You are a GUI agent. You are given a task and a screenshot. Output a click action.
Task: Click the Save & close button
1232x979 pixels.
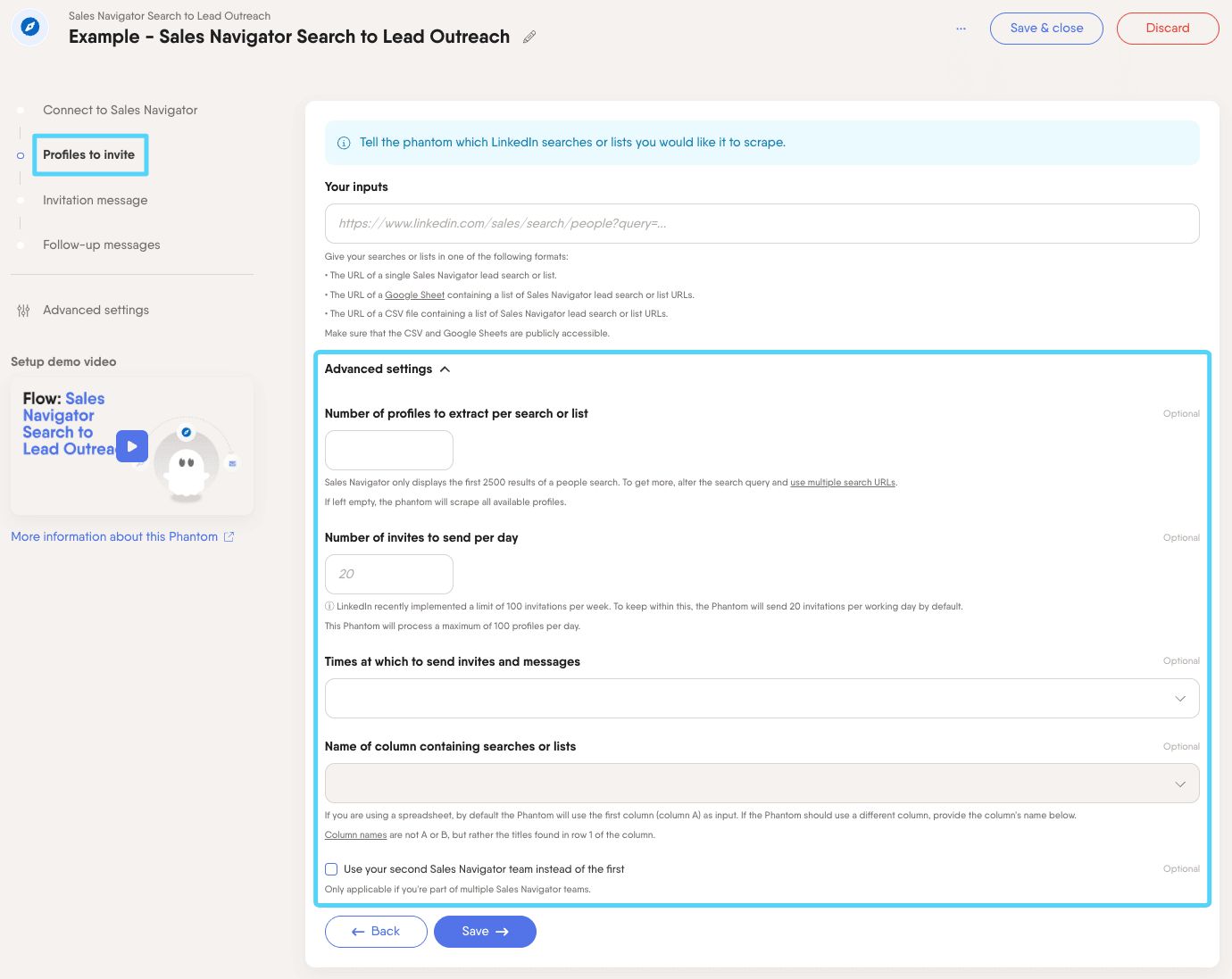pyautogui.click(x=1046, y=29)
